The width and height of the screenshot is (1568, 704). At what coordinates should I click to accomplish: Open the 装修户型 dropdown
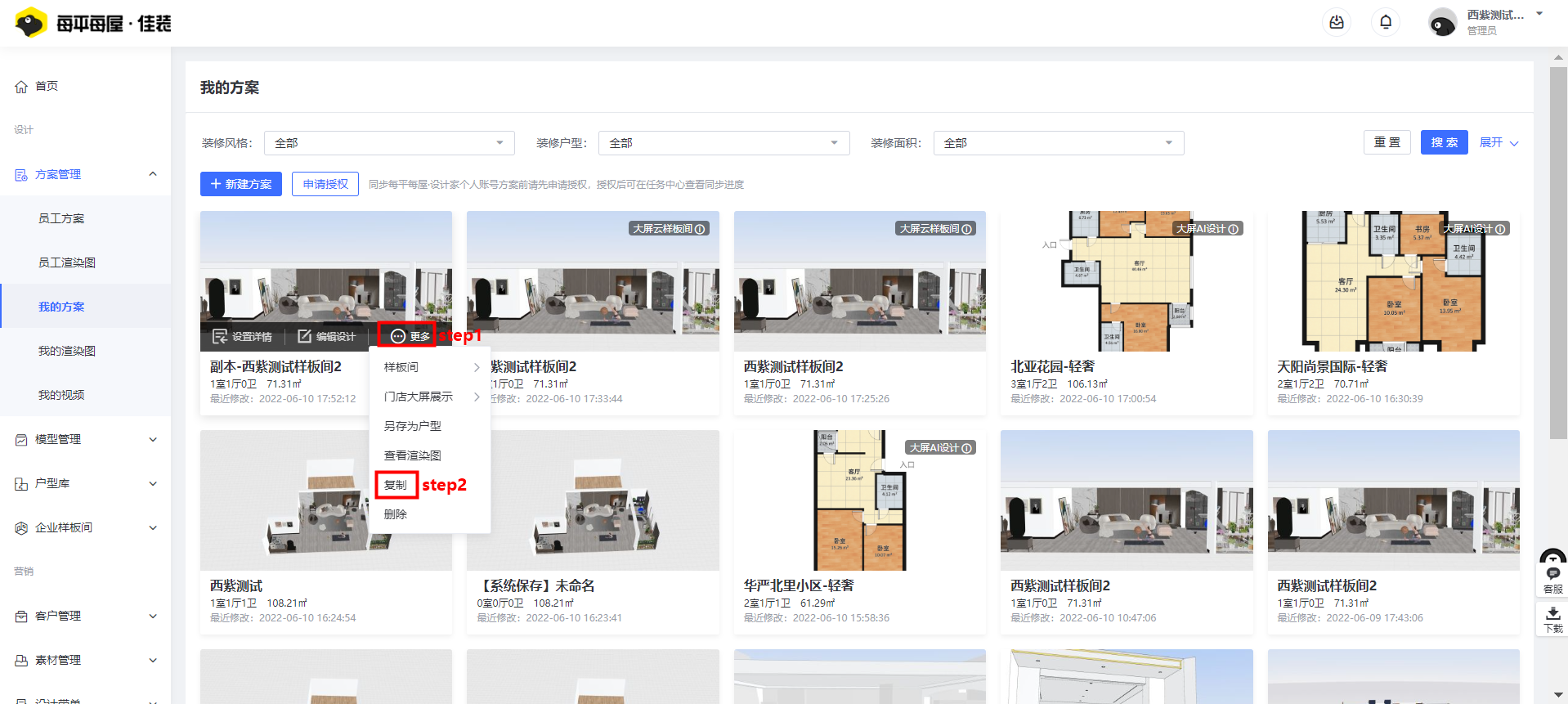point(724,143)
